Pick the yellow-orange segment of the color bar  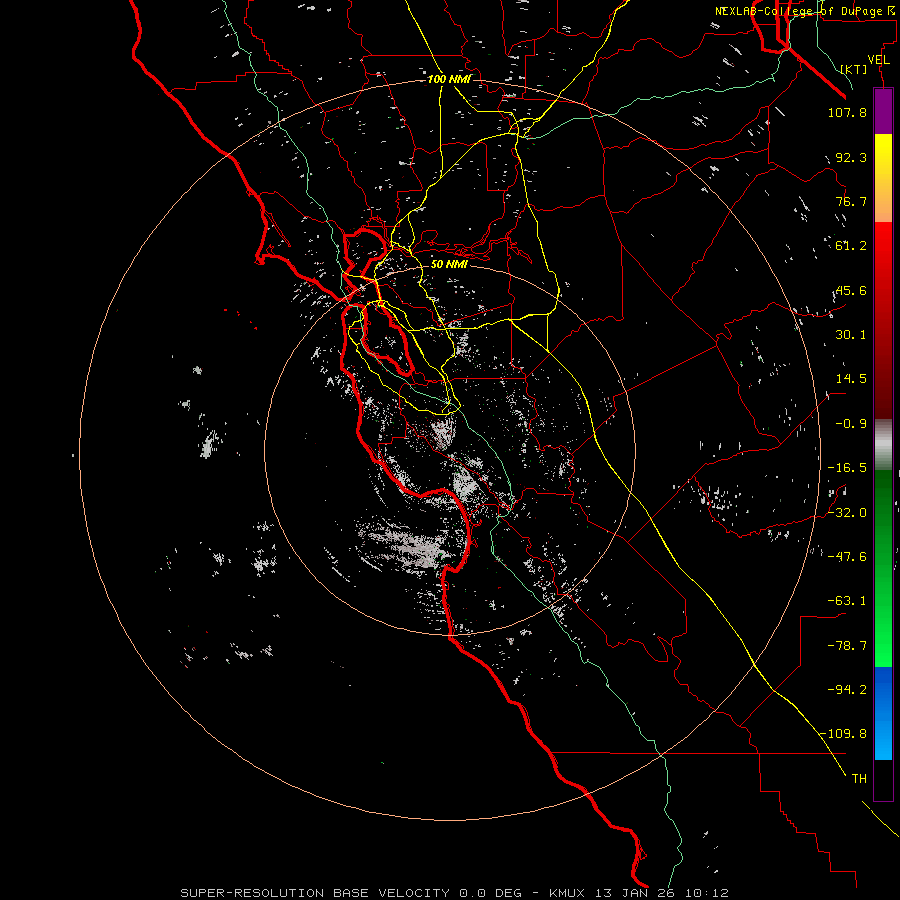tap(883, 178)
